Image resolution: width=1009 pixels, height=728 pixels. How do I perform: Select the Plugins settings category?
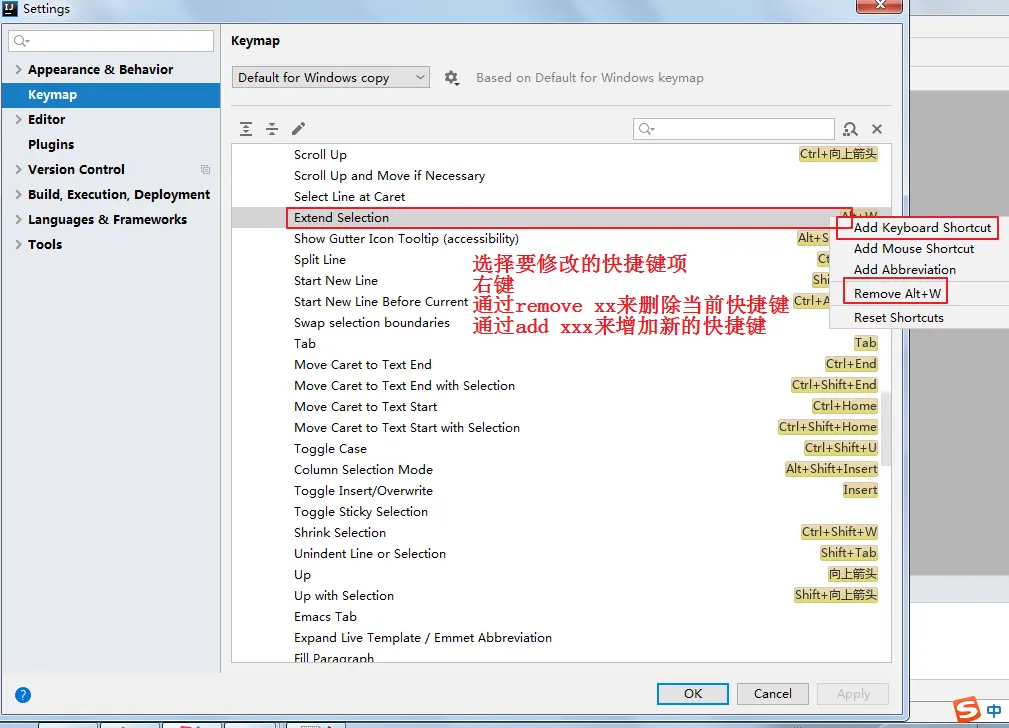click(x=51, y=145)
